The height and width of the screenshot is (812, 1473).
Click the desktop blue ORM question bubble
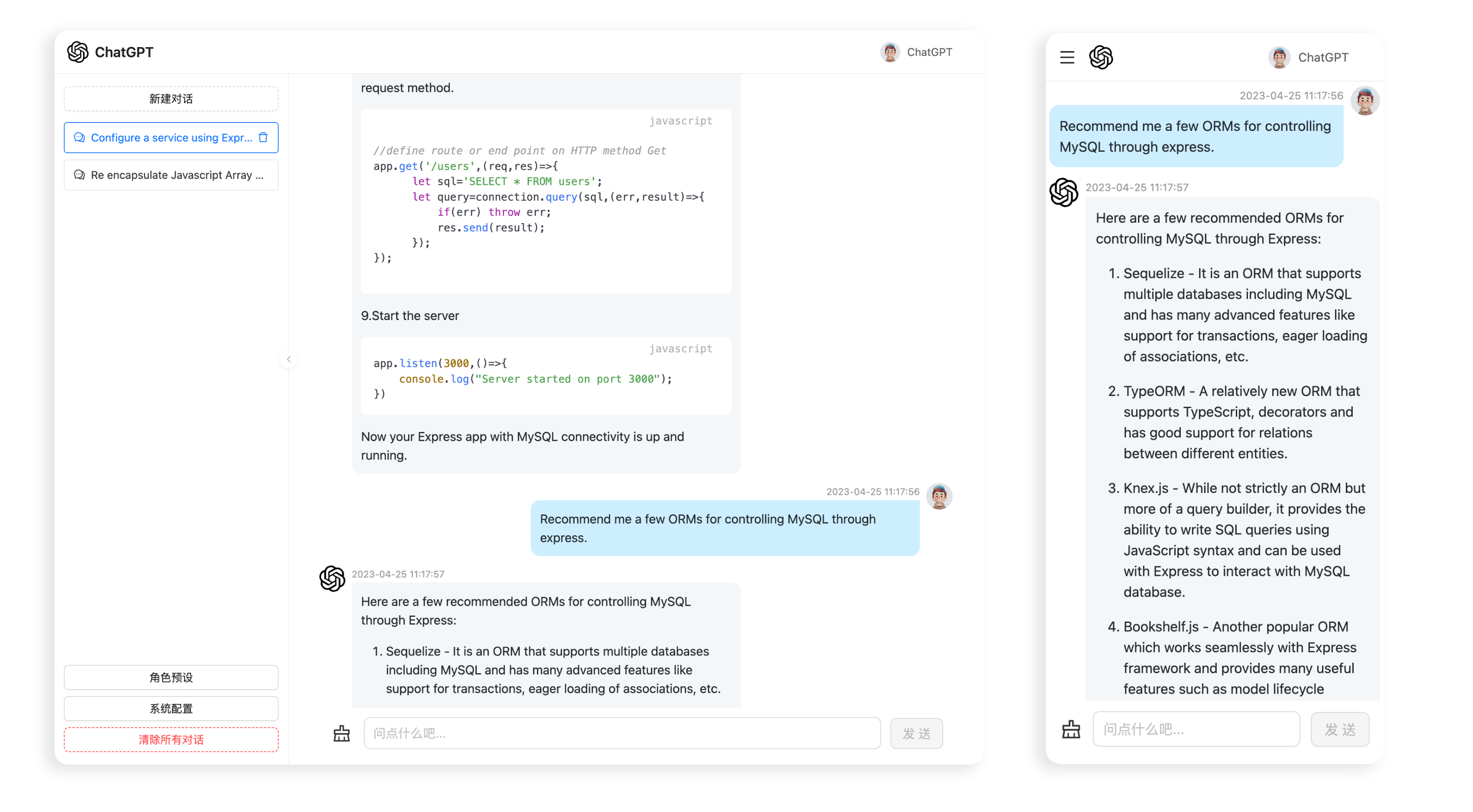pos(725,528)
